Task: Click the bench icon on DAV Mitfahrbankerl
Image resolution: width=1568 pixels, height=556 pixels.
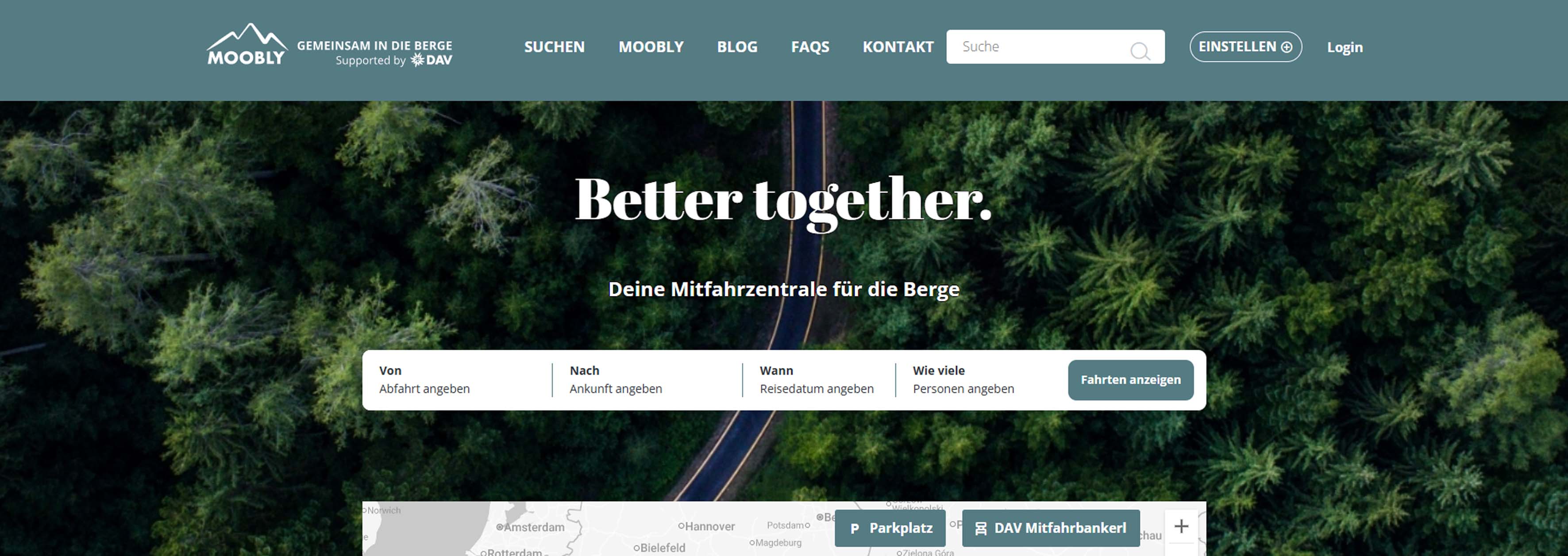Action: (x=981, y=529)
